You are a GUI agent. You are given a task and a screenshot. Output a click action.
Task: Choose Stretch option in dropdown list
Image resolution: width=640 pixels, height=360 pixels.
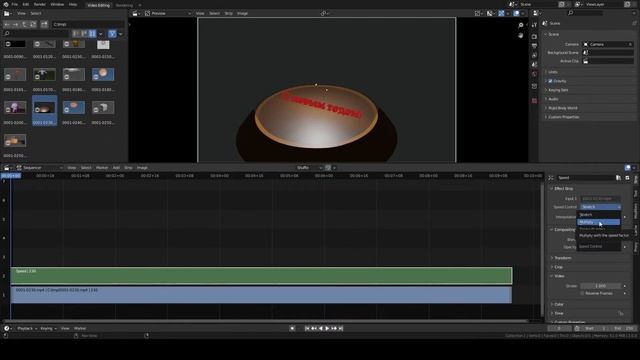598,214
